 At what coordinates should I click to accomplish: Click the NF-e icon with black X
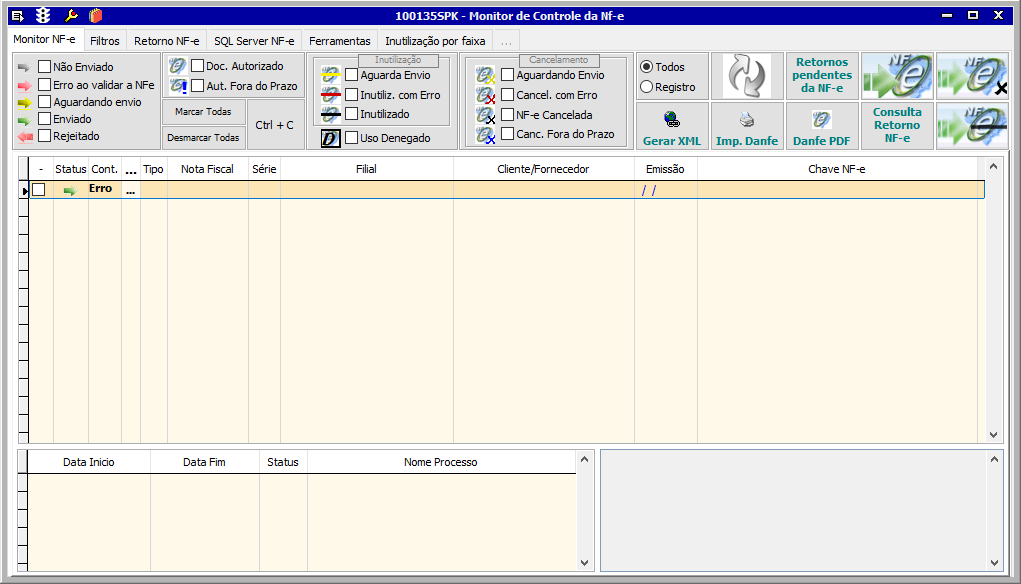coord(972,76)
